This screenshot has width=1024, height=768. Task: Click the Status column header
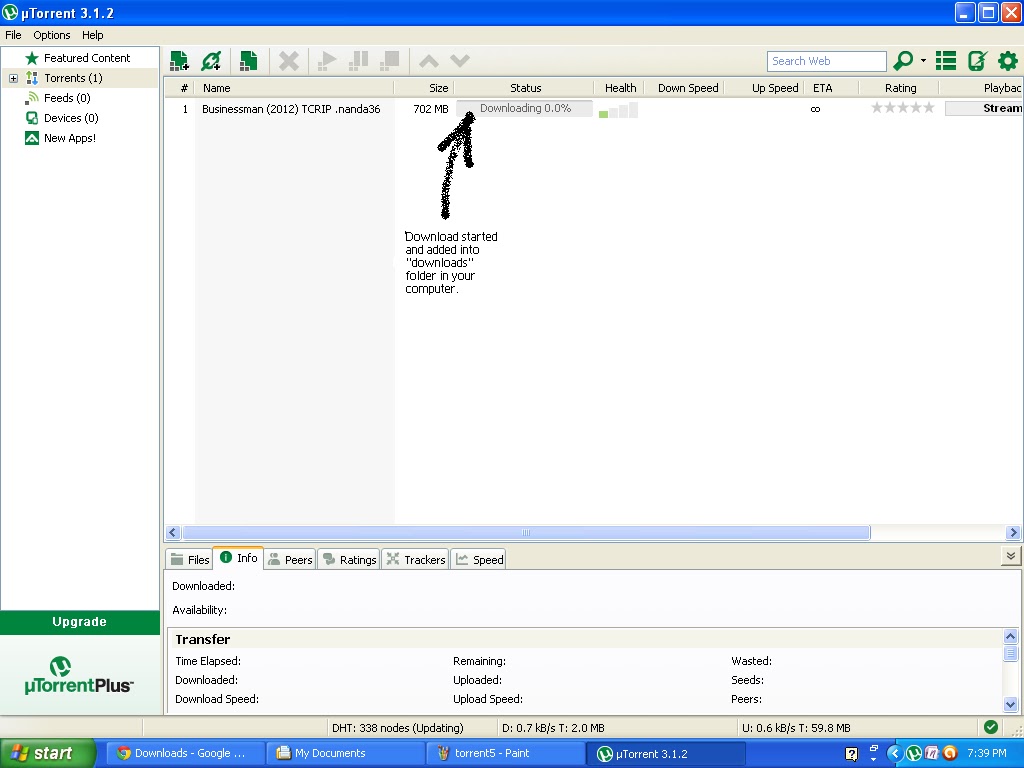click(x=524, y=88)
